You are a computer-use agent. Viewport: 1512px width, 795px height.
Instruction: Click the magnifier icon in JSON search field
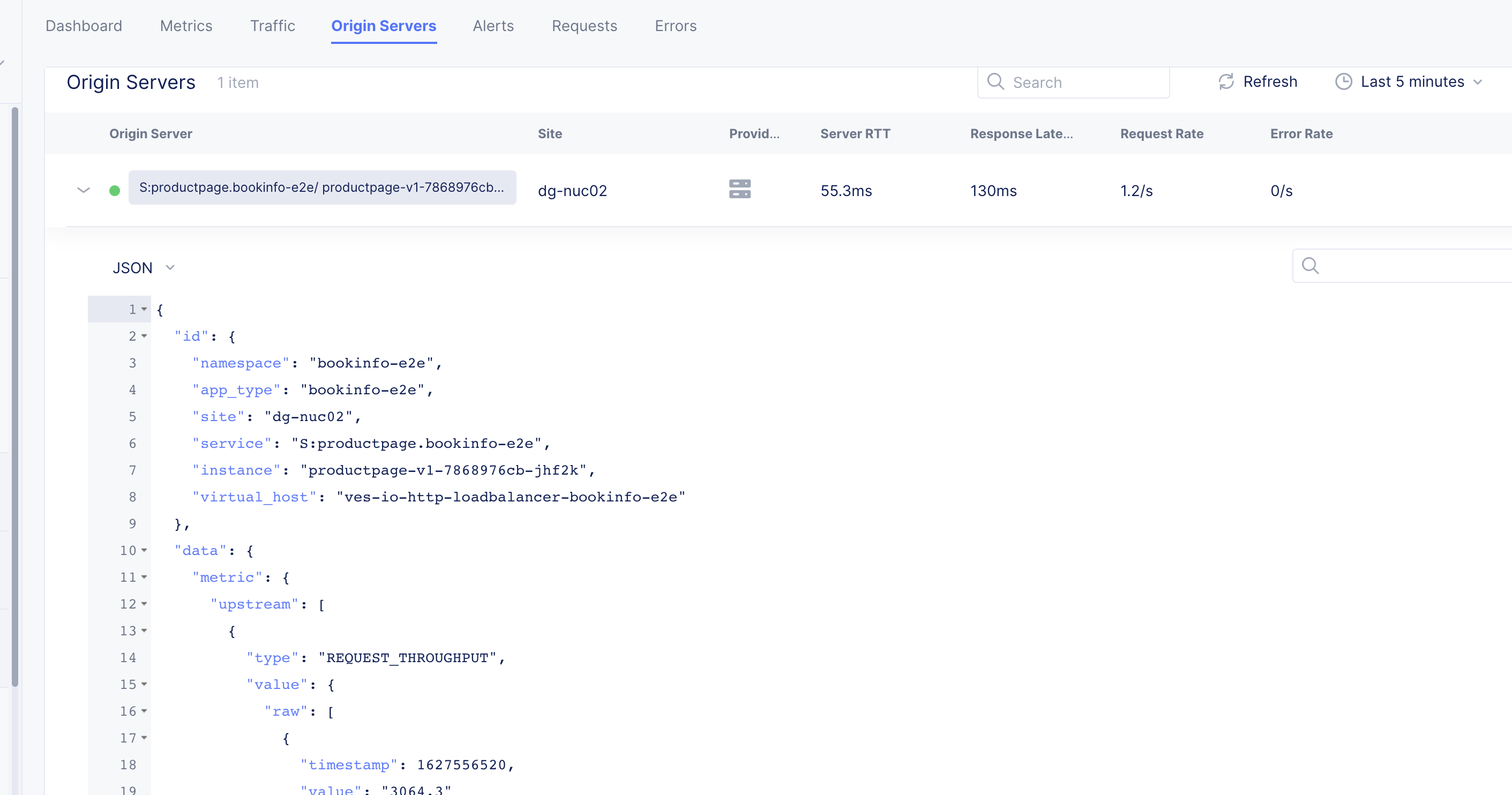coord(1310,266)
